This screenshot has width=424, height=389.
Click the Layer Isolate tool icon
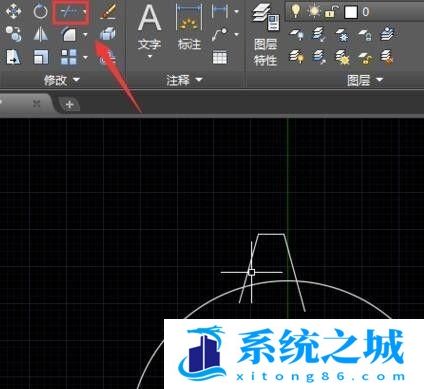point(319,34)
